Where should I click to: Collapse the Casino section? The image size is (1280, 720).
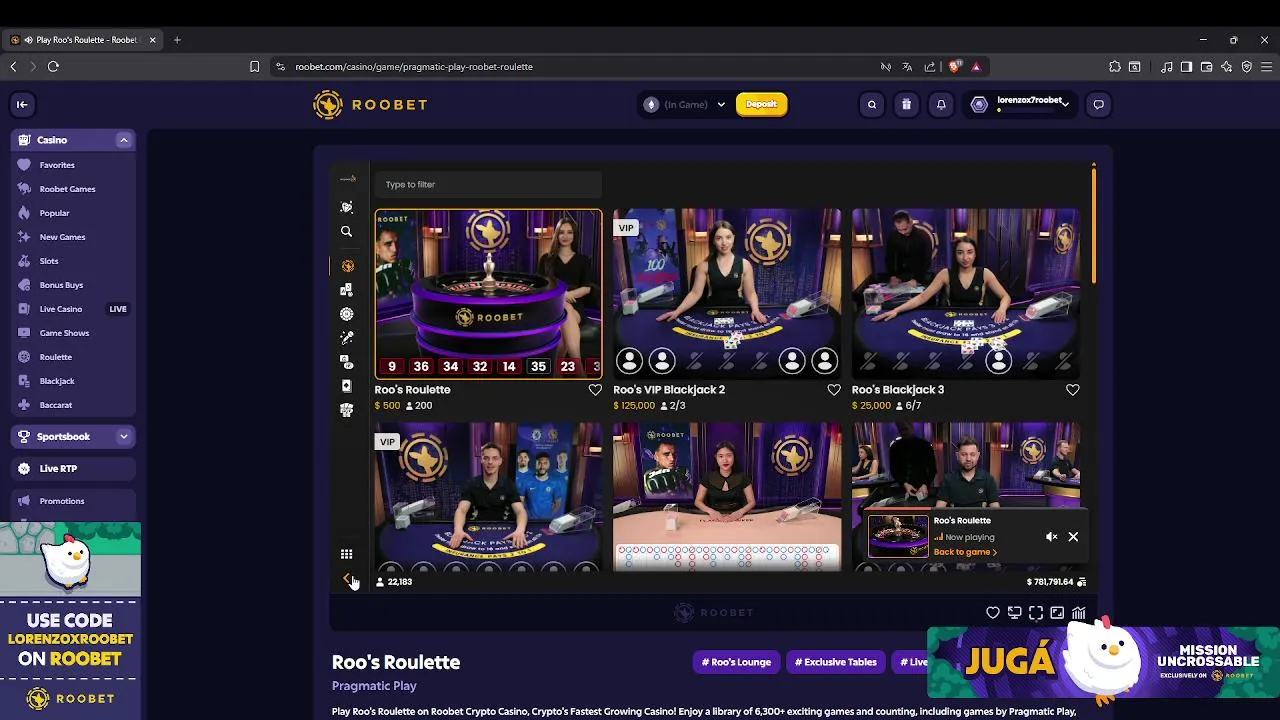point(124,140)
